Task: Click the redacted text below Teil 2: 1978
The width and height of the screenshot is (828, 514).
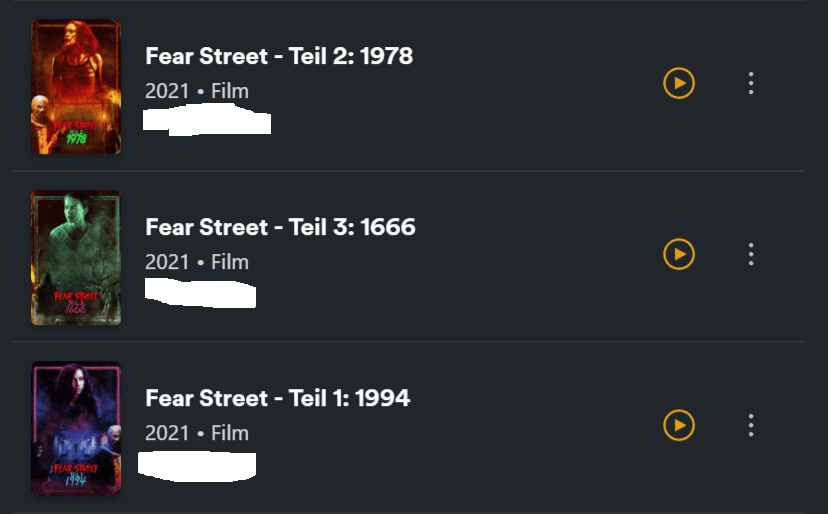Action: (x=207, y=122)
